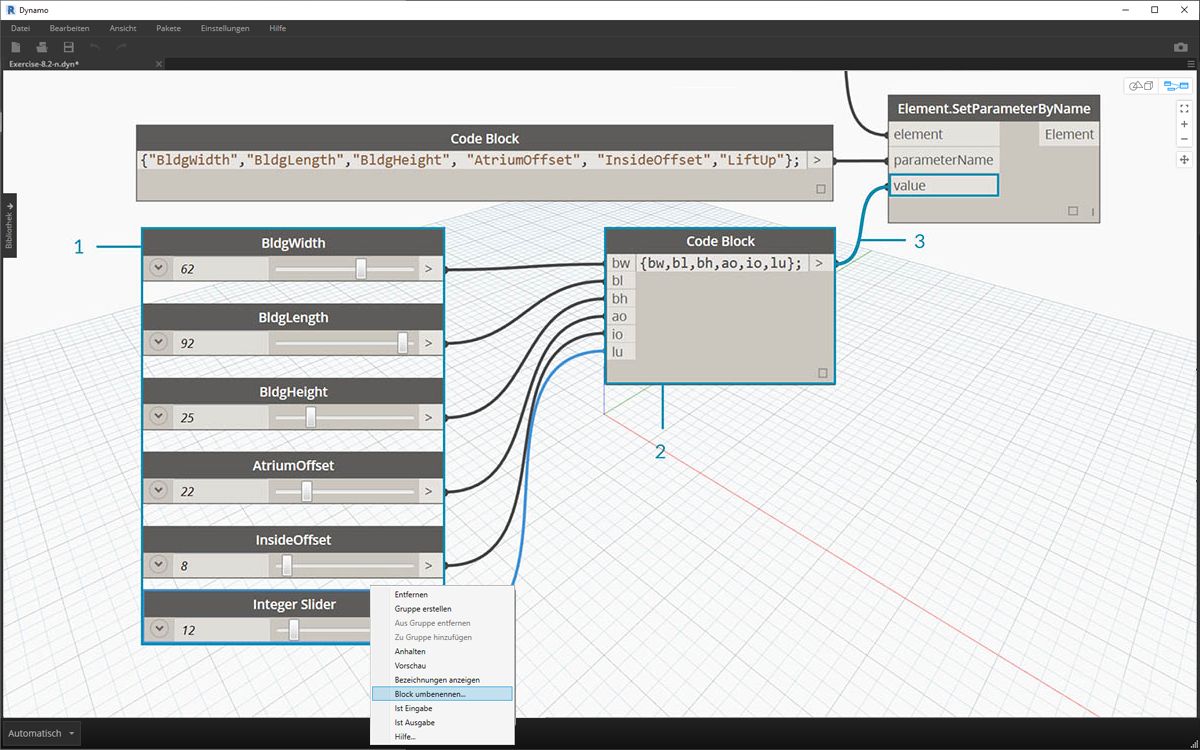The height and width of the screenshot is (750, 1200).
Task: Click the Zoom to Fit icon
Action: pos(1184,108)
